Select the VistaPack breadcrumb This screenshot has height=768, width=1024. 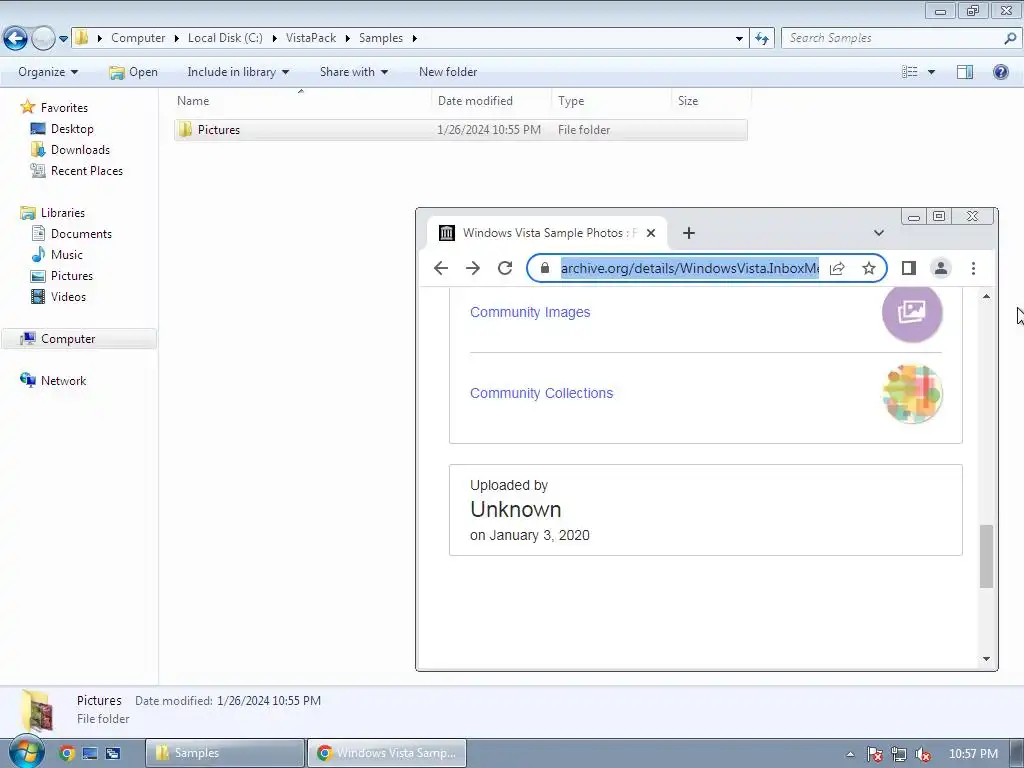click(311, 39)
